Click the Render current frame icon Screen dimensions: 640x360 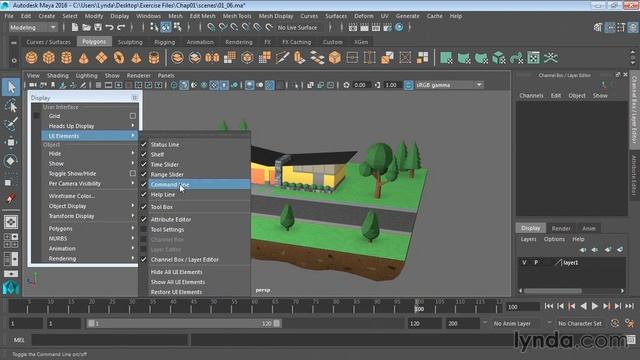[364, 27]
